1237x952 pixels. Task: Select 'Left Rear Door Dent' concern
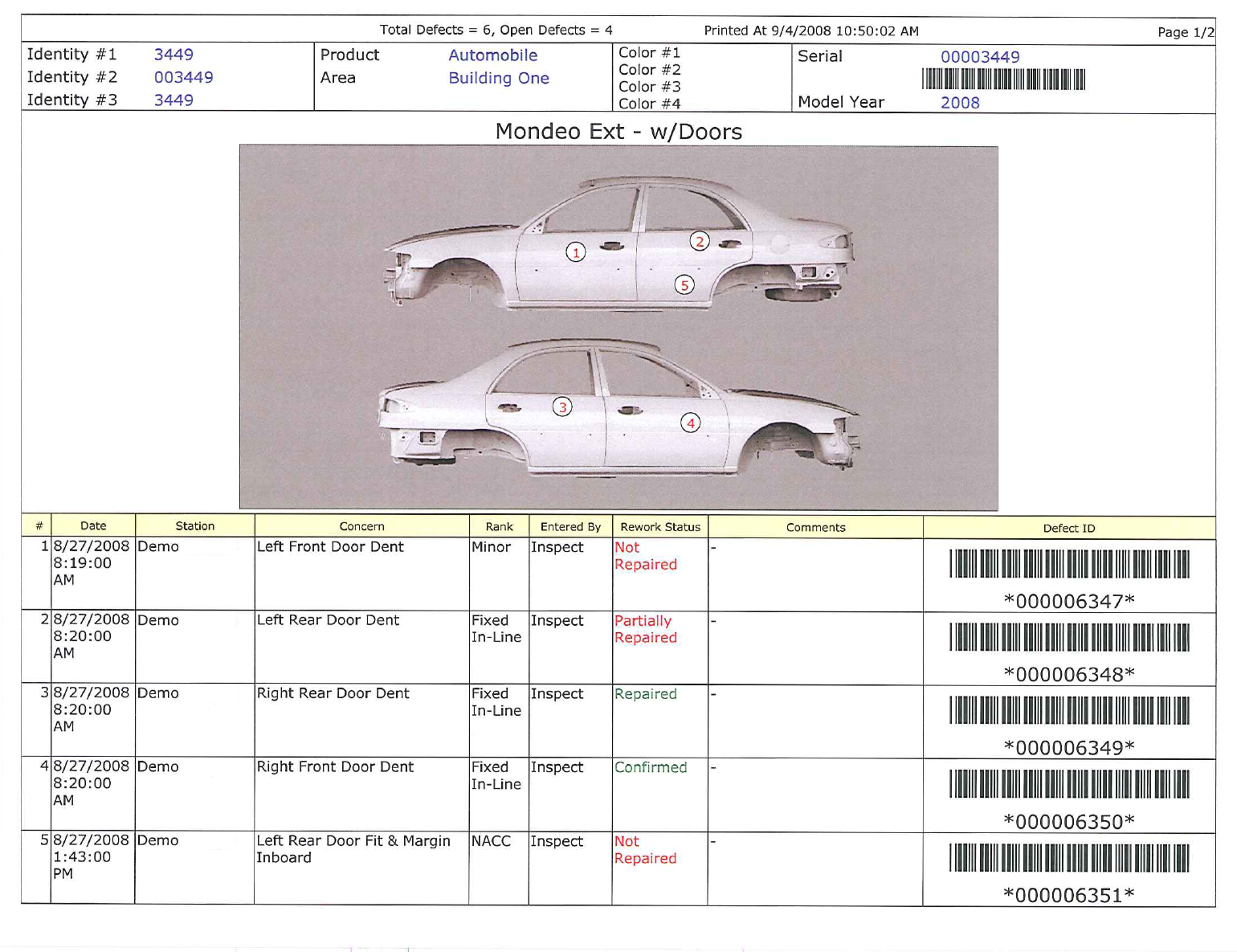[328, 620]
